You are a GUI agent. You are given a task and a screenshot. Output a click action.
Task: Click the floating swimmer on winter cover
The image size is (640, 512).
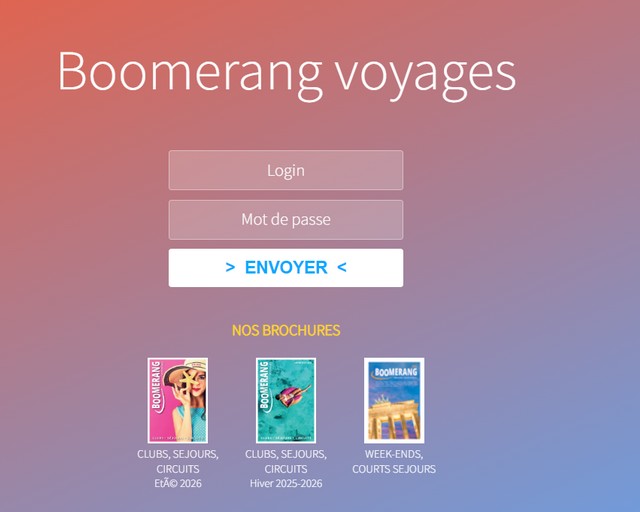click(292, 395)
